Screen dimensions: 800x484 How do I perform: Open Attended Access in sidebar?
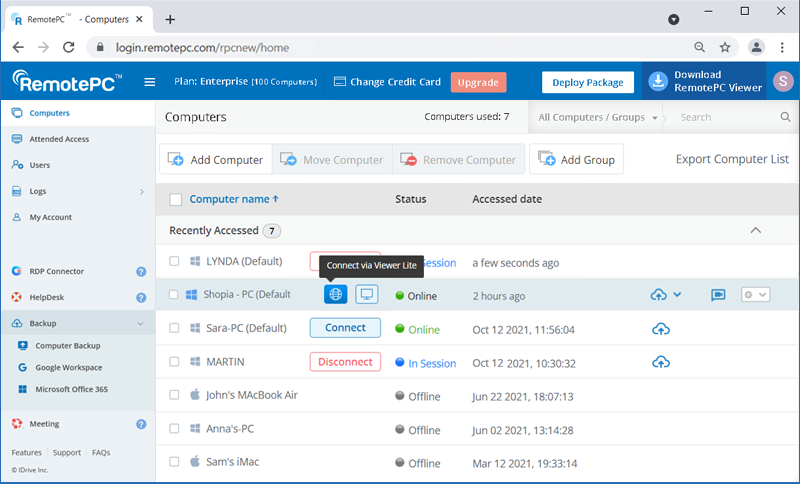(59, 139)
